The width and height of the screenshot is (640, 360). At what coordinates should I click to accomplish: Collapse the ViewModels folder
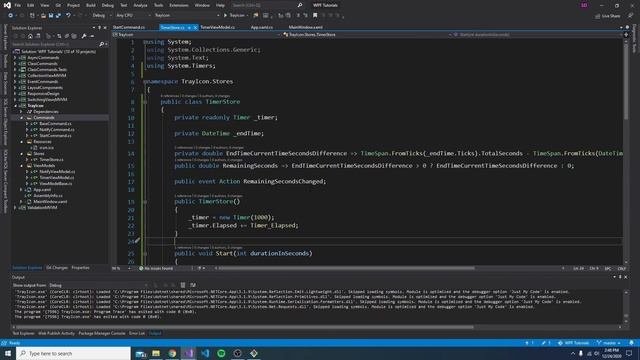pyautogui.click(x=22, y=166)
